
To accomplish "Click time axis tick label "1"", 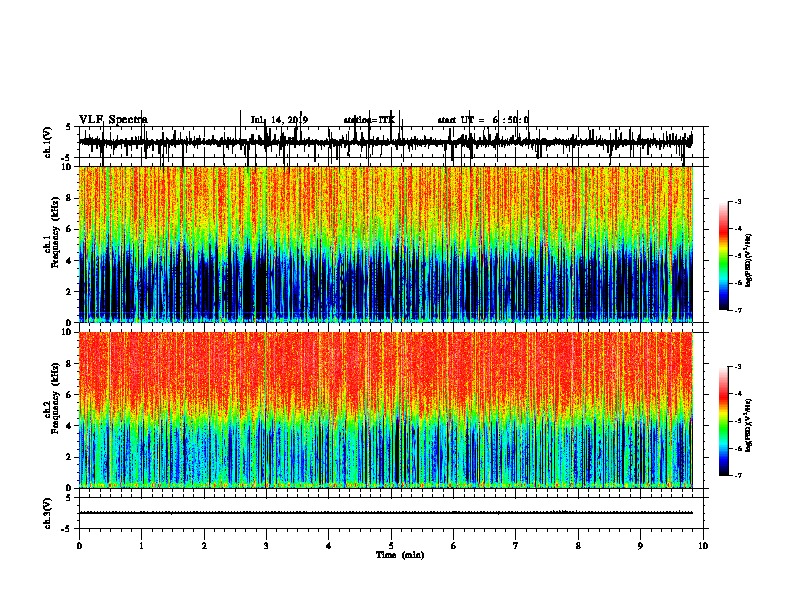I will [x=141, y=546].
